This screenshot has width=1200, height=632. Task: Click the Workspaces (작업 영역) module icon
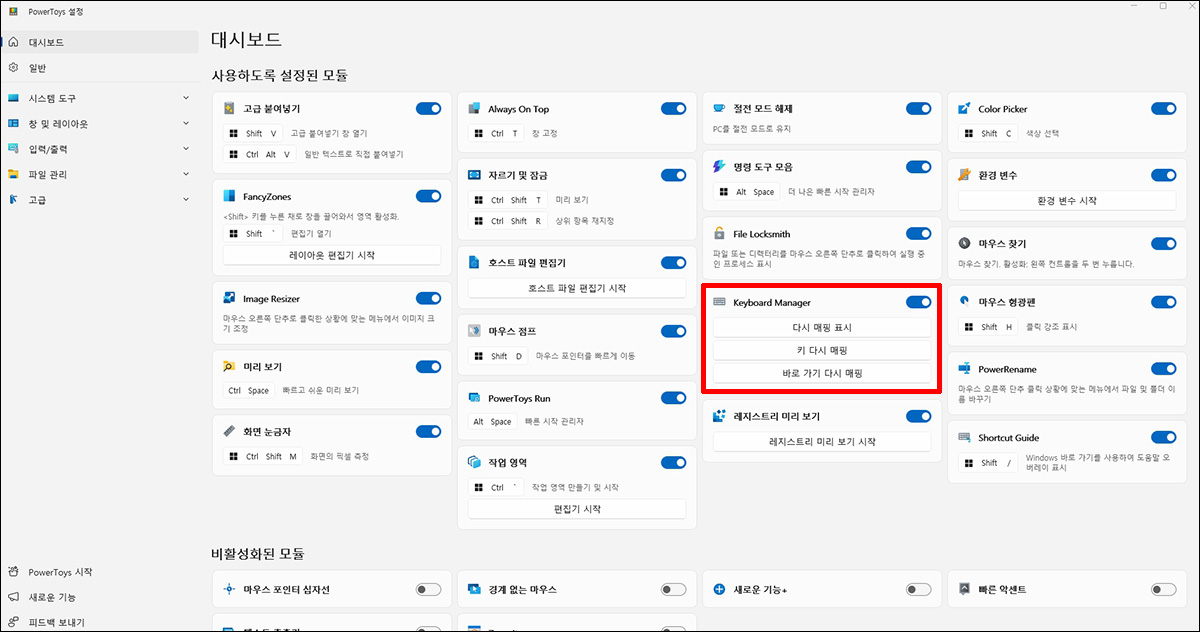coord(474,463)
